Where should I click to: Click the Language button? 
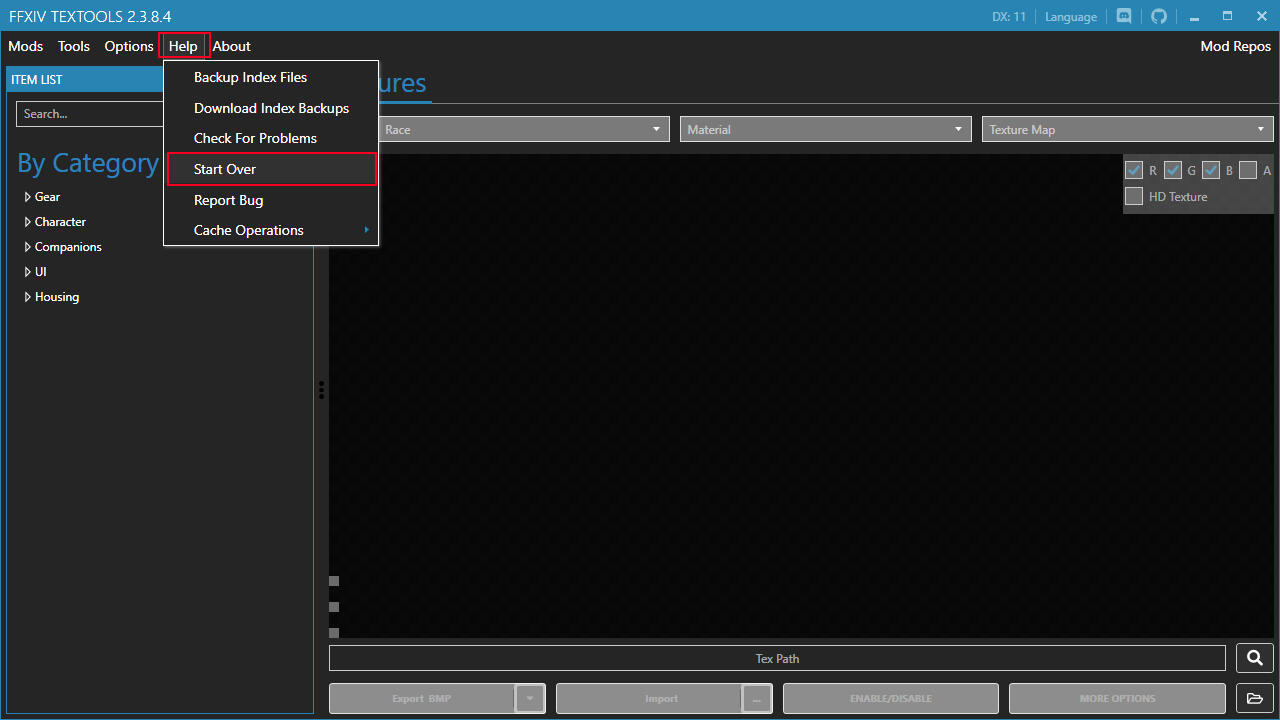click(x=1071, y=16)
